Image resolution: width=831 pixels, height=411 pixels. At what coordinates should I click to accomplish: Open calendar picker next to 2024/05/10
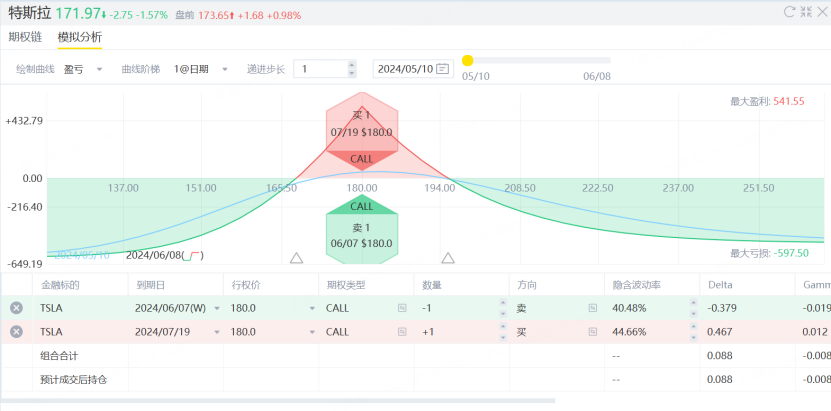pyautogui.click(x=443, y=69)
